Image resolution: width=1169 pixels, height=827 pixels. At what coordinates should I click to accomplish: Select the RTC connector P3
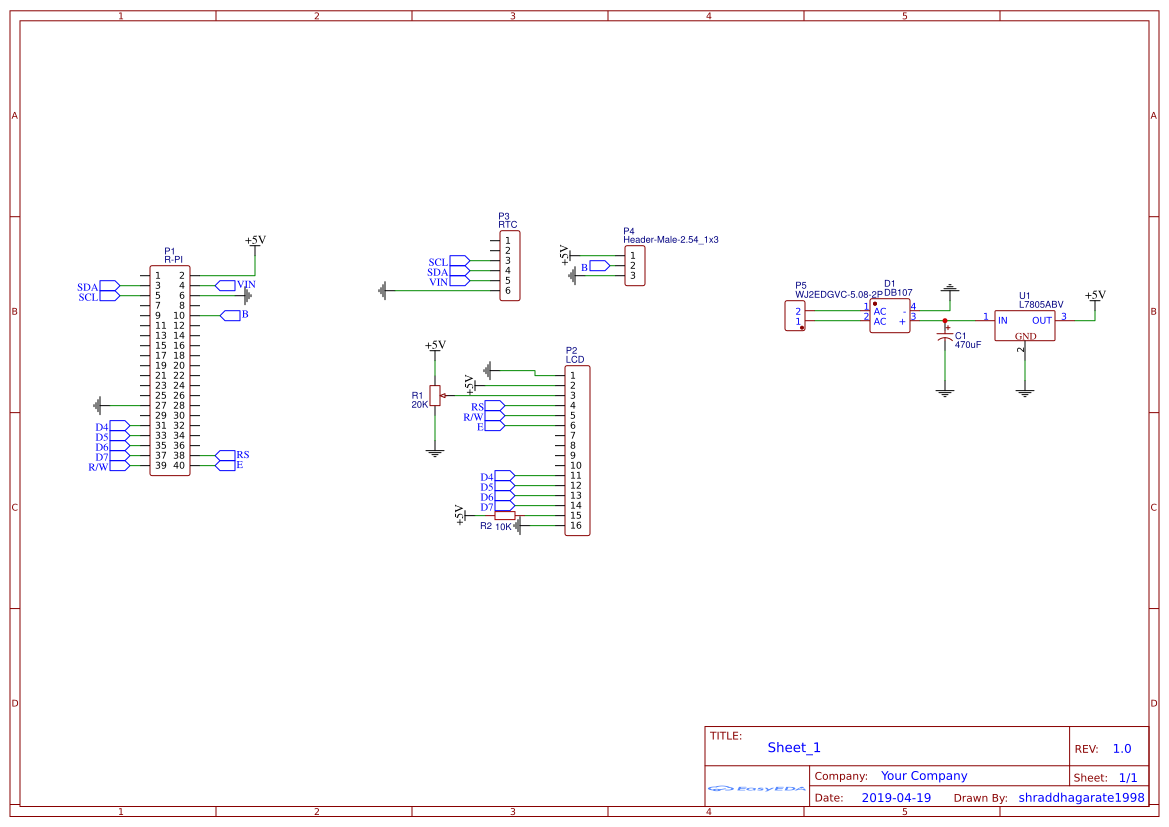tap(508, 265)
